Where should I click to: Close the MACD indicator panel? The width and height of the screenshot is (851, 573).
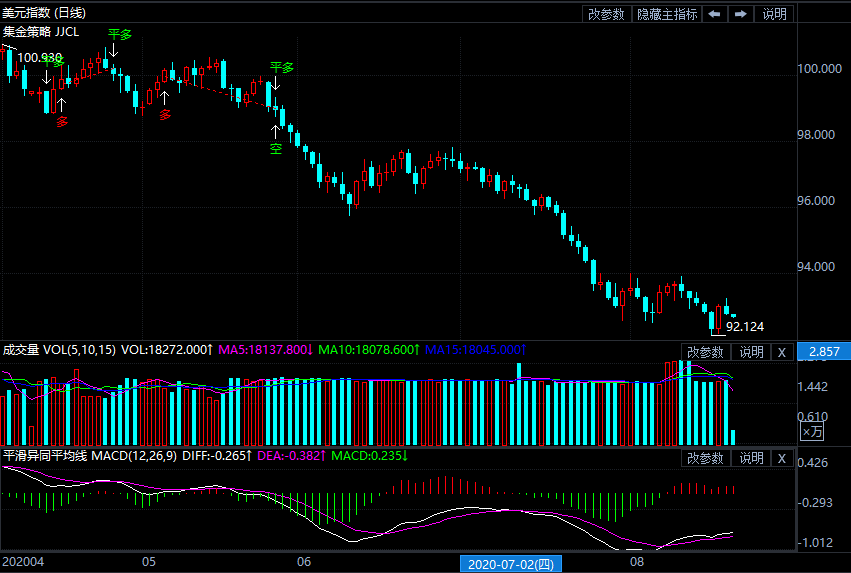pos(782,458)
